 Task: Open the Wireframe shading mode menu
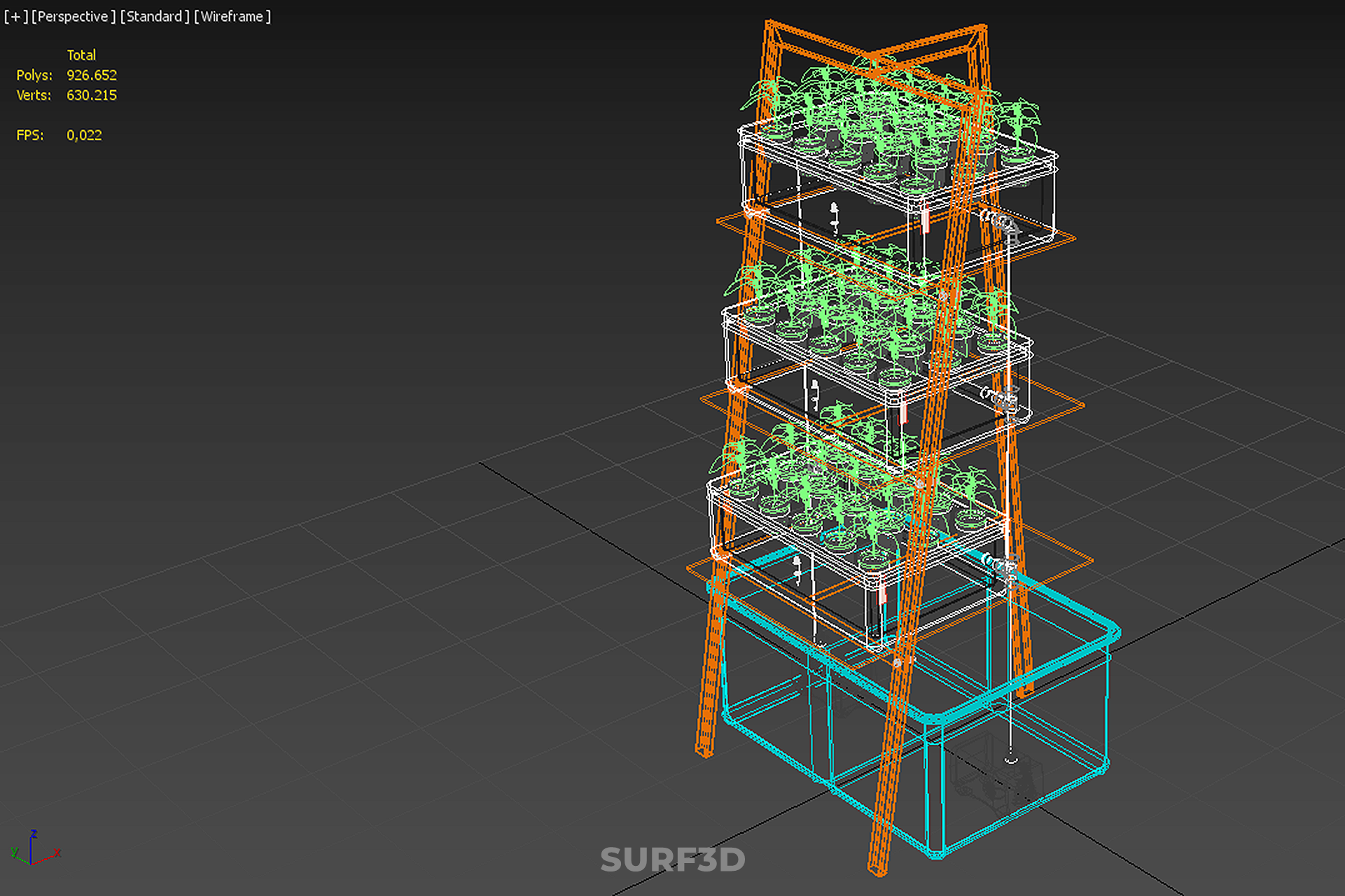click(232, 17)
